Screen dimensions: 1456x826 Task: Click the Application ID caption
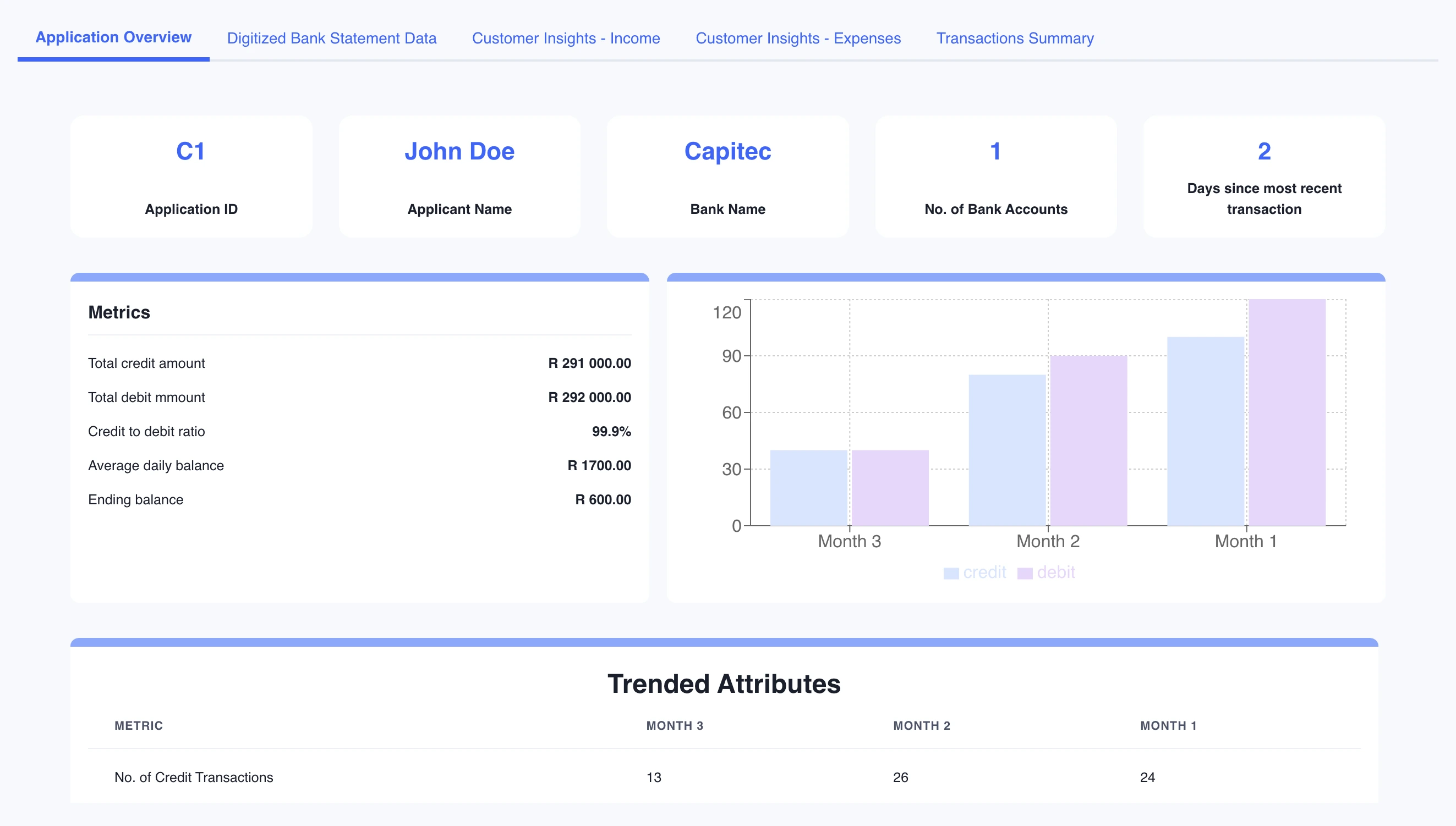coord(191,210)
